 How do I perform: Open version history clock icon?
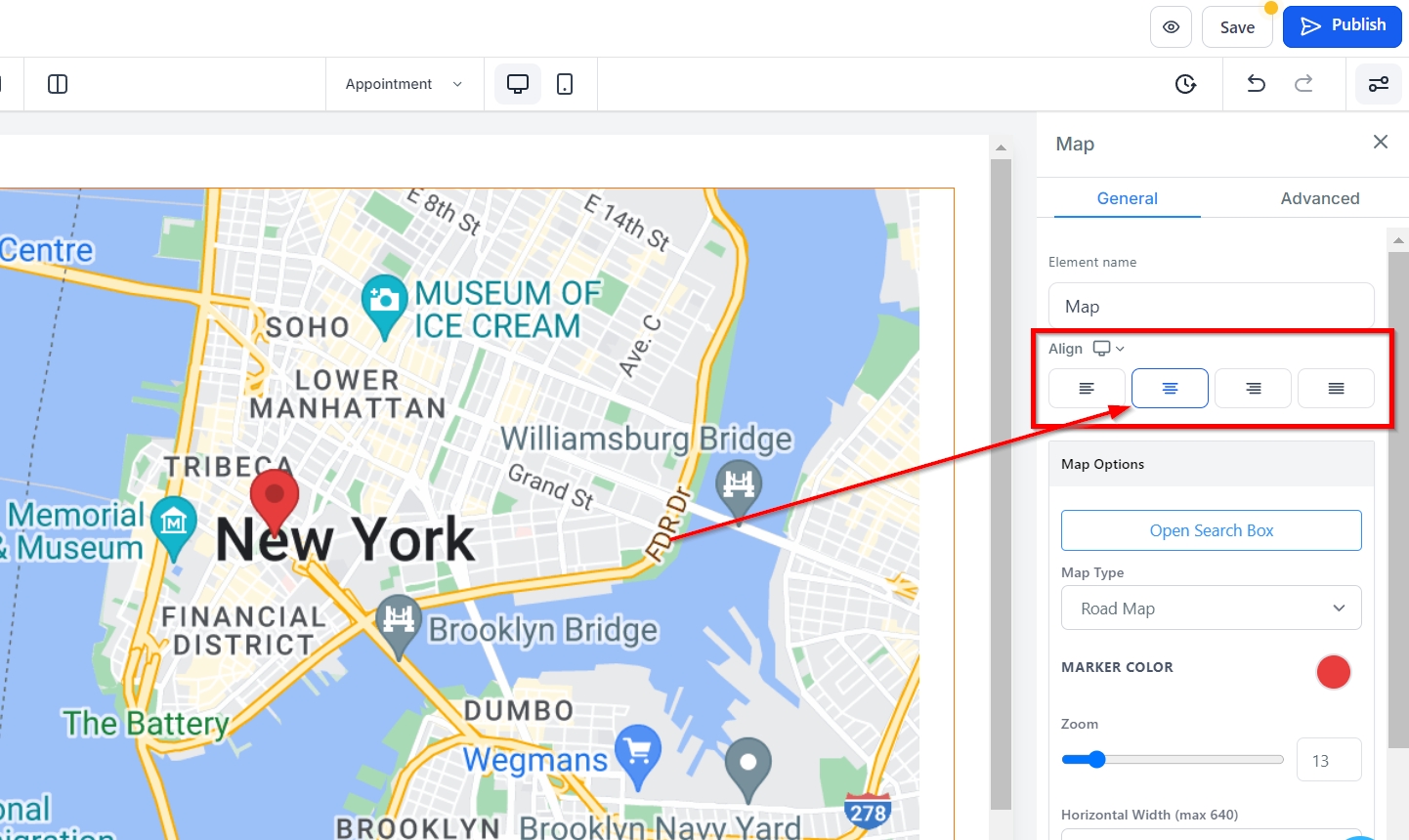tap(1185, 84)
